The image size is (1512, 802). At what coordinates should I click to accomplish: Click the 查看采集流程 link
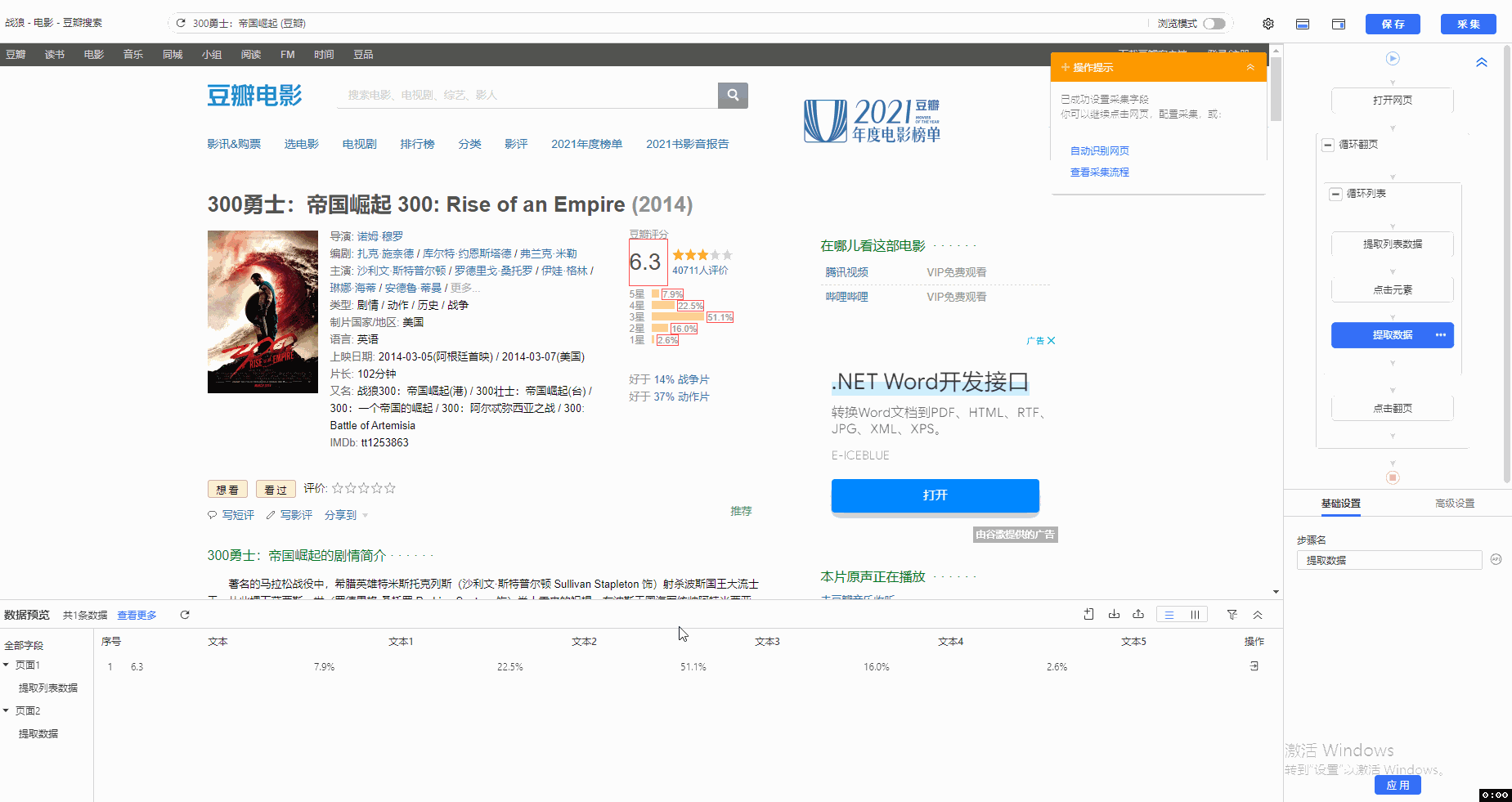tap(1100, 172)
